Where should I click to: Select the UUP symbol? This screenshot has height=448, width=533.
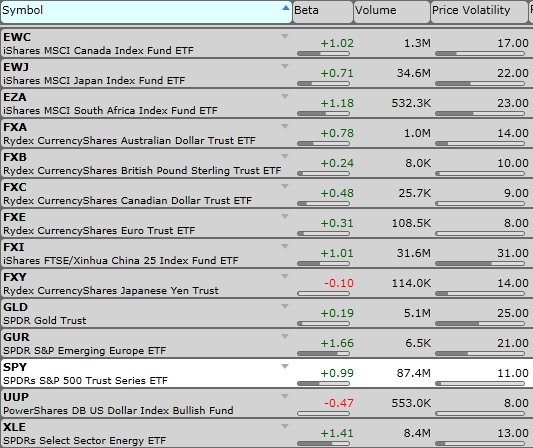tap(16, 397)
